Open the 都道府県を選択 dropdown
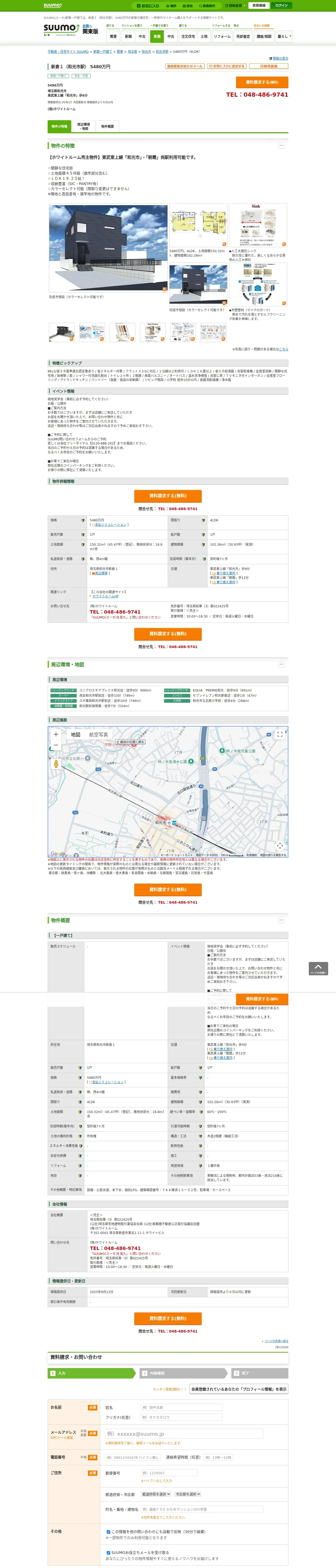The width and height of the screenshot is (336, 1568). click(156, 1494)
